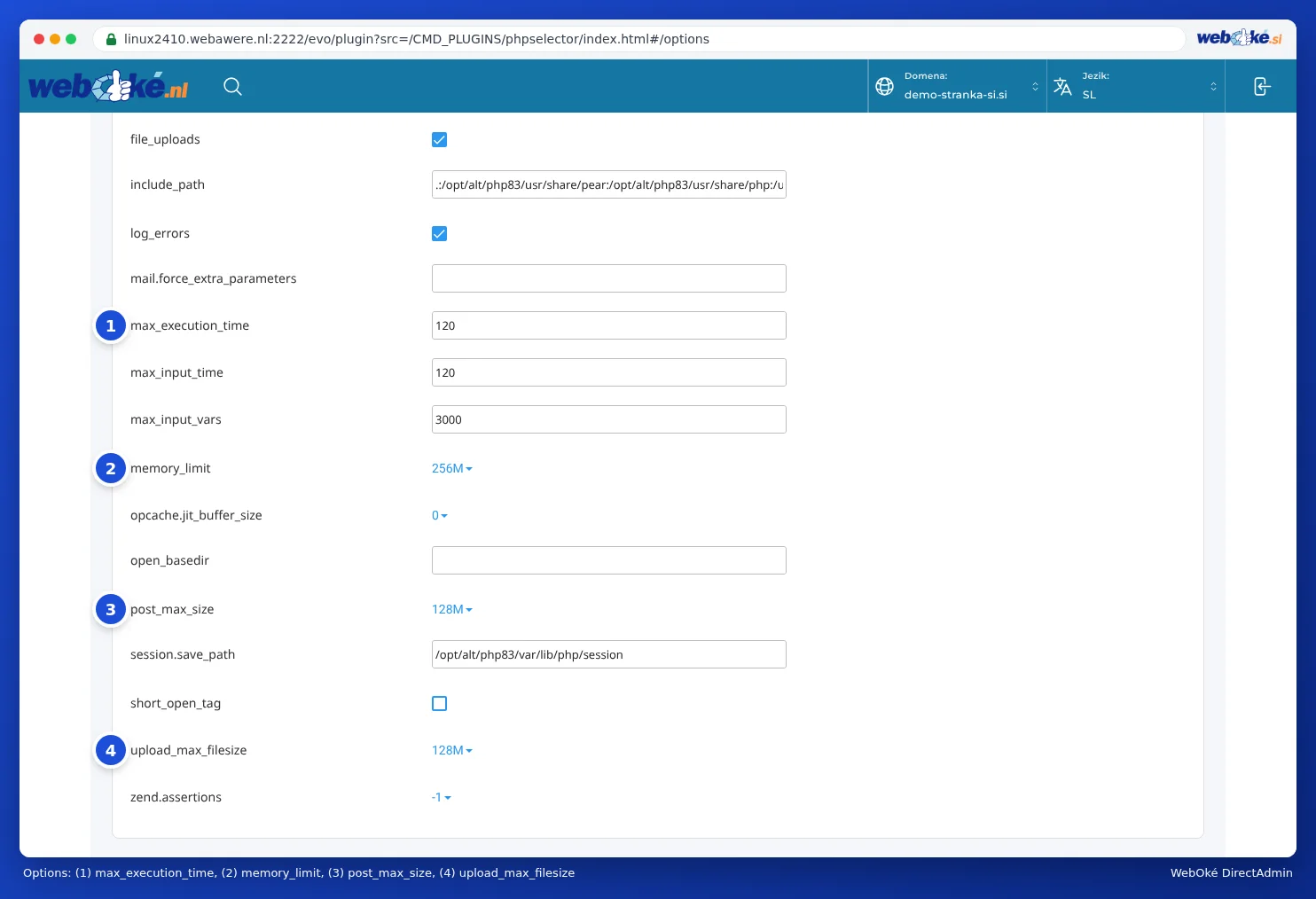Click the WebOké.nl logo
The image size is (1316, 899).
pyautogui.click(x=108, y=86)
